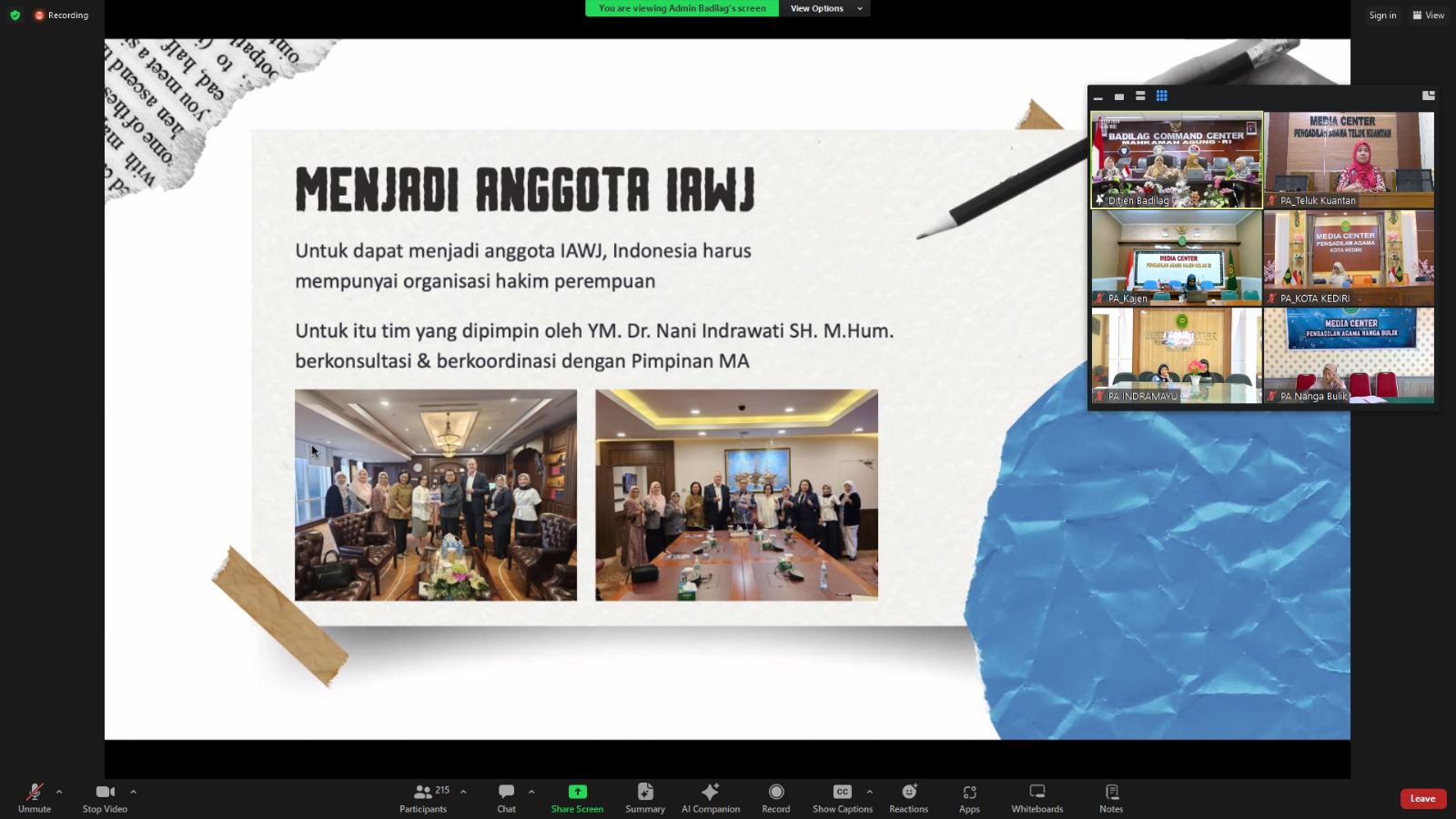Viewport: 1456px width, 819px height.
Task: Select the PA_Kajen video thumbnail
Action: click(x=1177, y=258)
